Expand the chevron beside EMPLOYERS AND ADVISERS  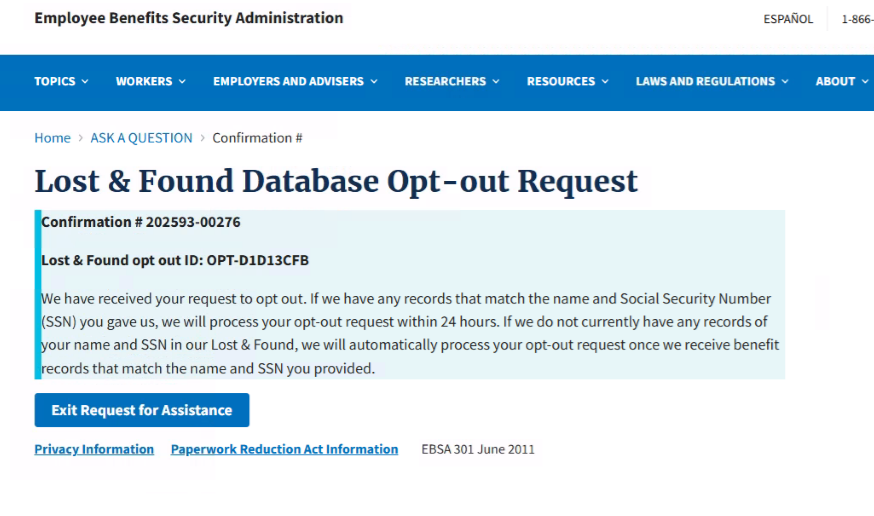point(374,82)
